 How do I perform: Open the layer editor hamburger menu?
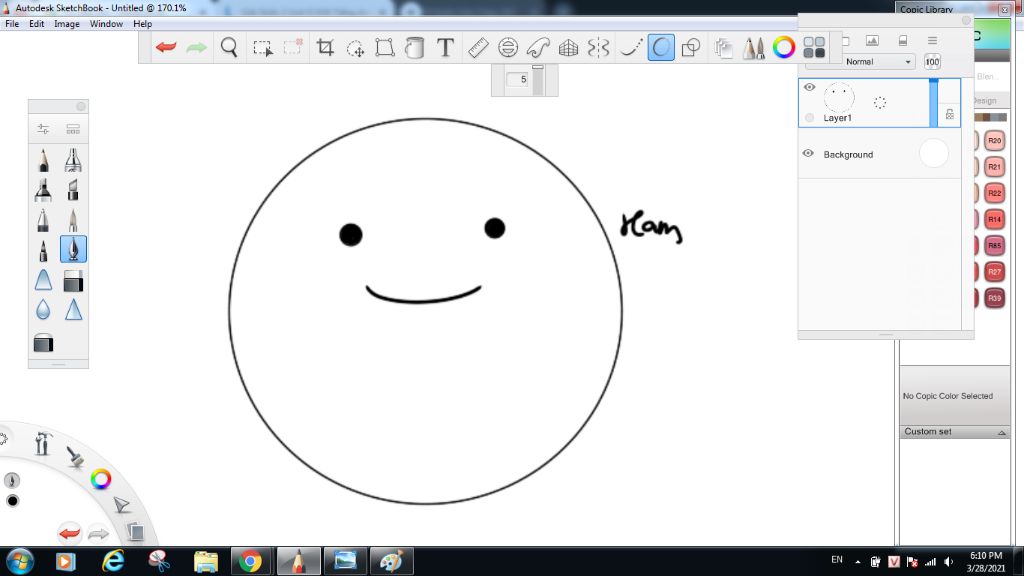[x=932, y=40]
